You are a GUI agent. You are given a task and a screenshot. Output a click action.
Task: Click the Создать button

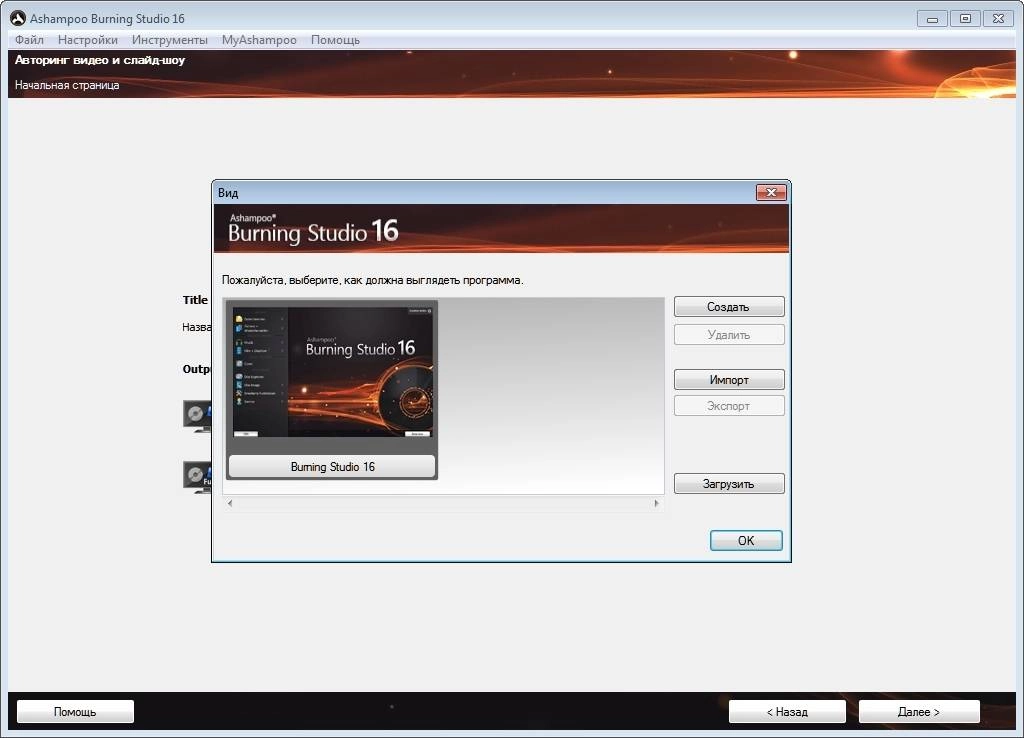(729, 307)
